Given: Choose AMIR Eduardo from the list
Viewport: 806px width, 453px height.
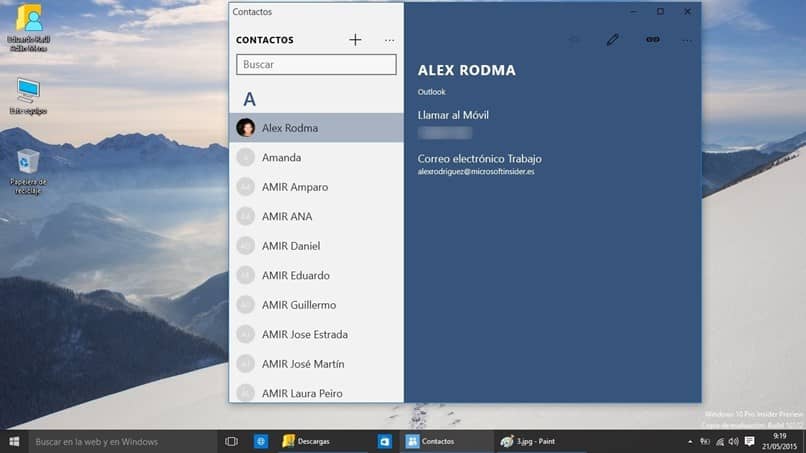Looking at the screenshot, I should tap(316, 275).
